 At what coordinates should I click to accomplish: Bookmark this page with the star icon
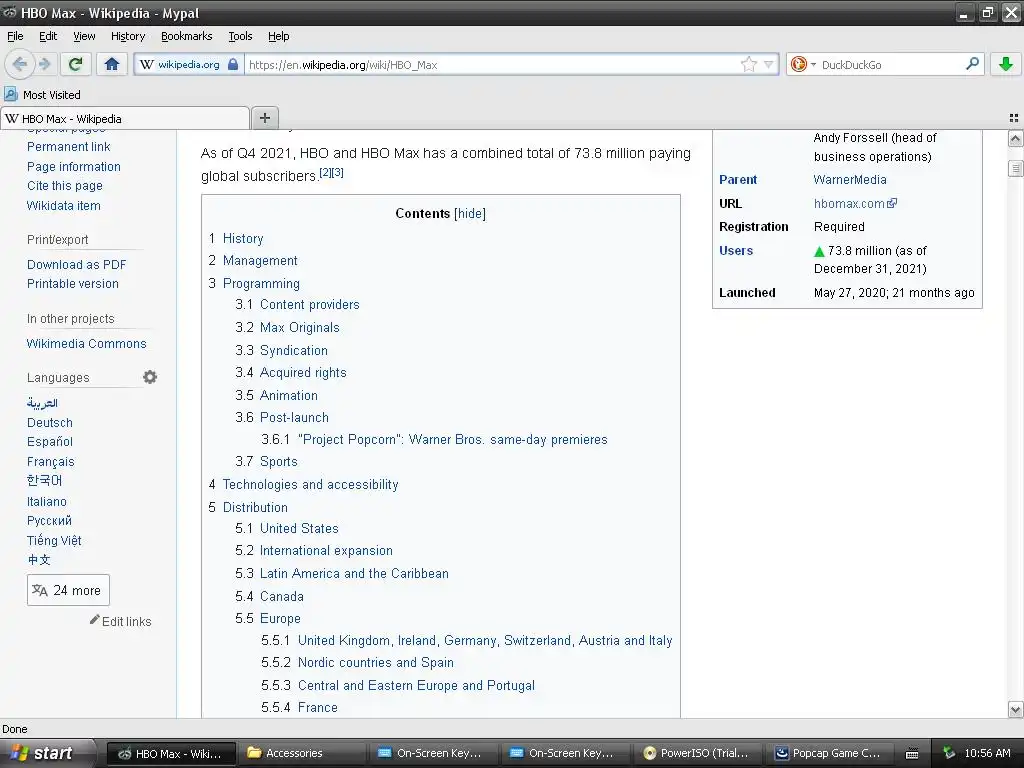coord(748,64)
